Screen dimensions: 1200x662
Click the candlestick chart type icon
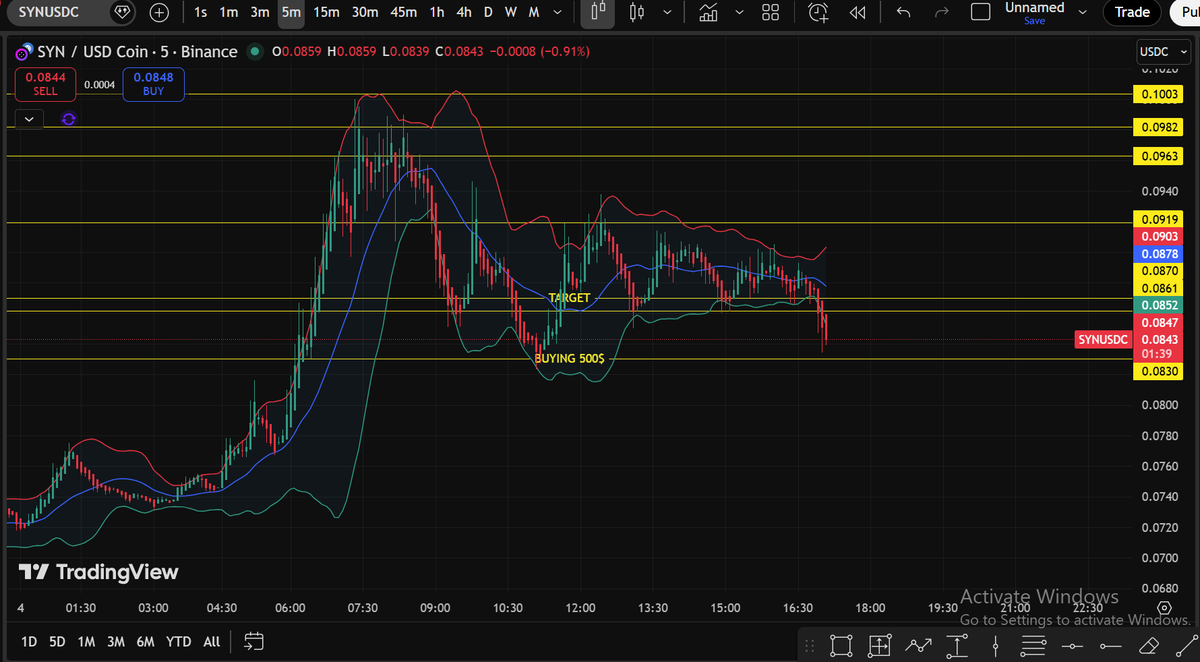(x=637, y=12)
